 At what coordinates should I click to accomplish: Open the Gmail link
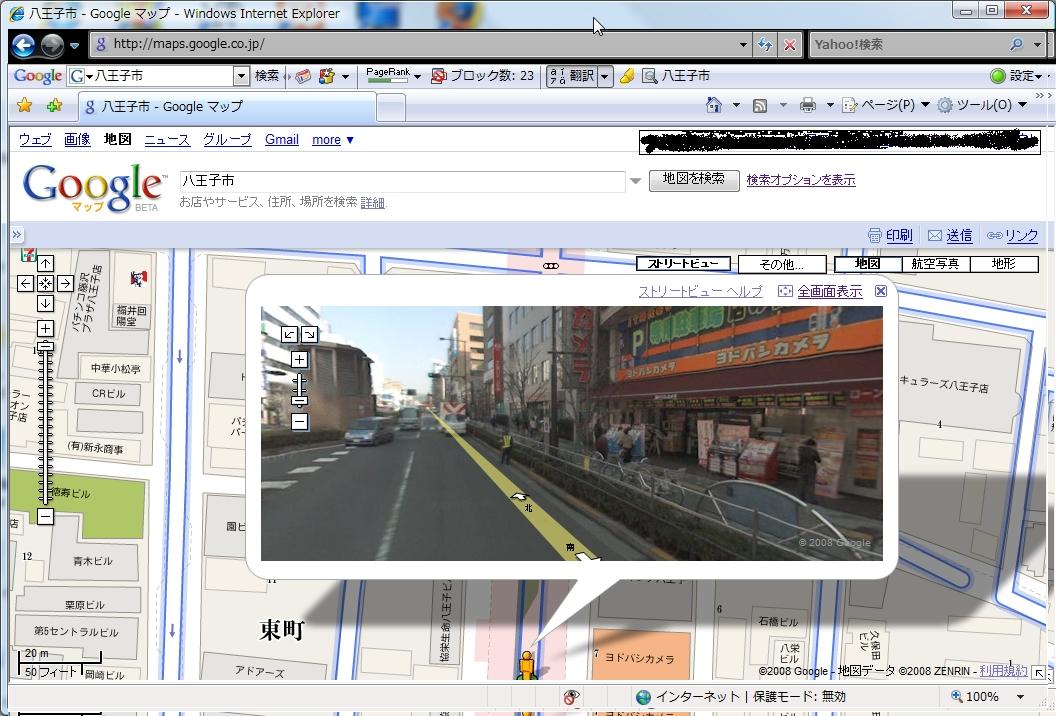click(282, 139)
